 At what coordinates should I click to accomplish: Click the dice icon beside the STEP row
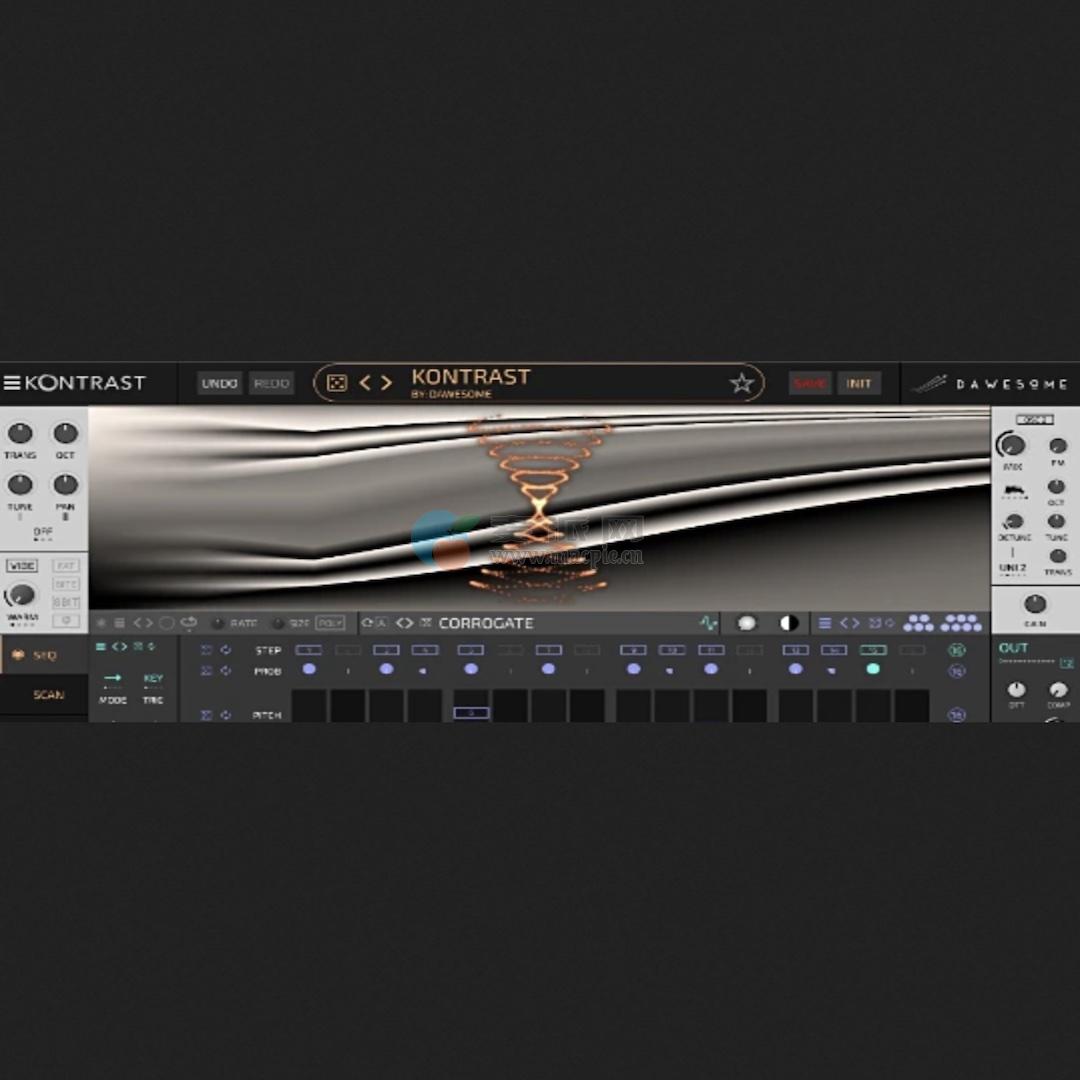click(x=207, y=648)
